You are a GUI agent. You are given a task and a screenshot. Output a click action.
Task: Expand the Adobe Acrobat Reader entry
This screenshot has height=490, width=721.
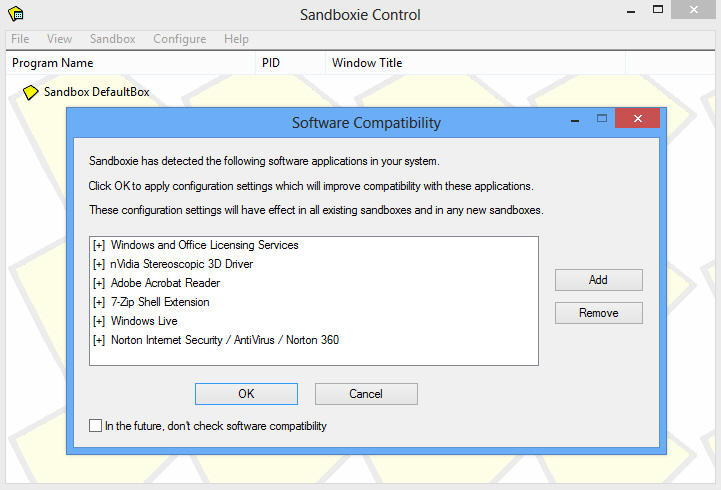(99, 283)
